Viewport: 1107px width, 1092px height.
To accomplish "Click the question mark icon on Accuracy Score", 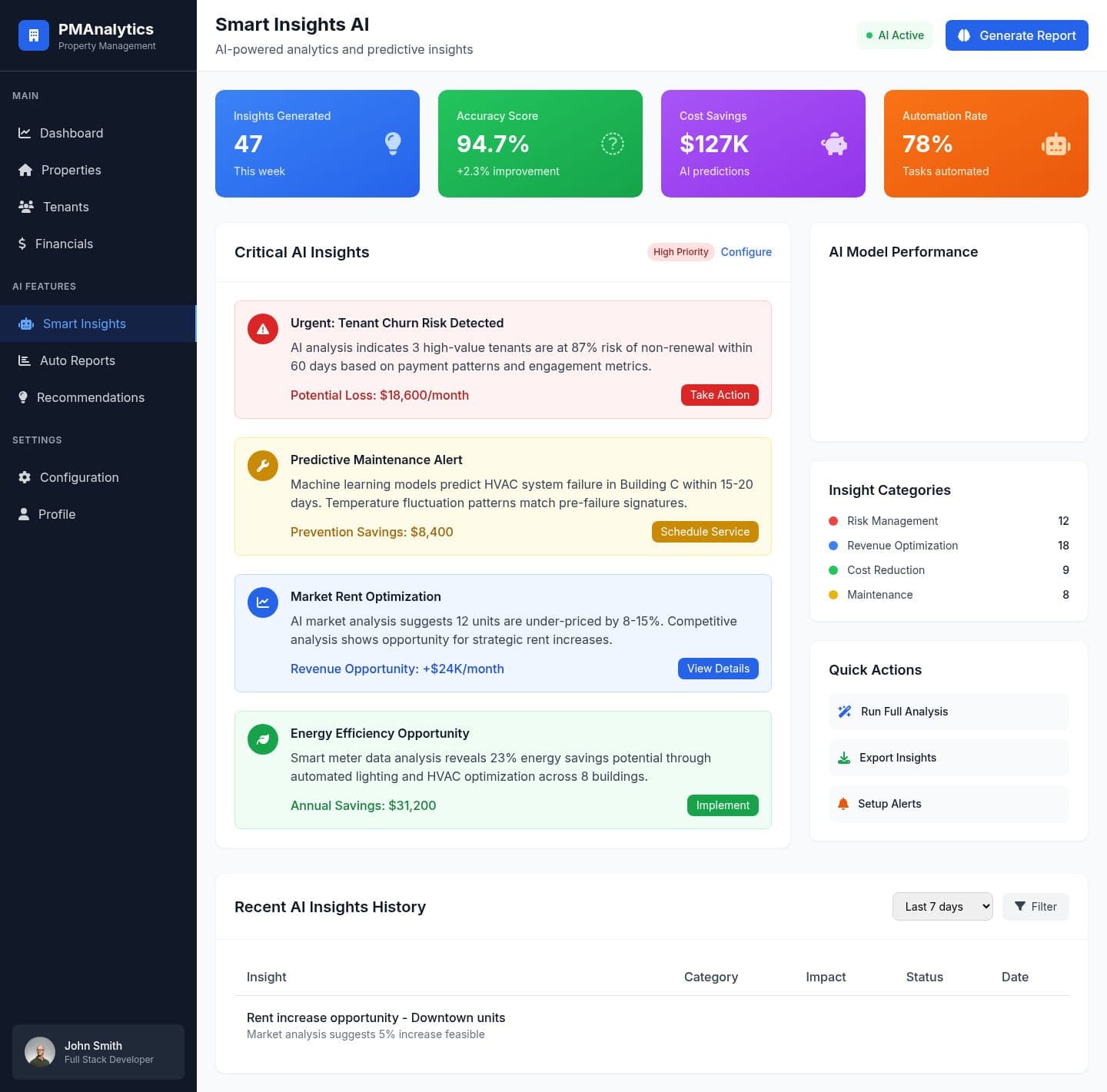I will (612, 144).
